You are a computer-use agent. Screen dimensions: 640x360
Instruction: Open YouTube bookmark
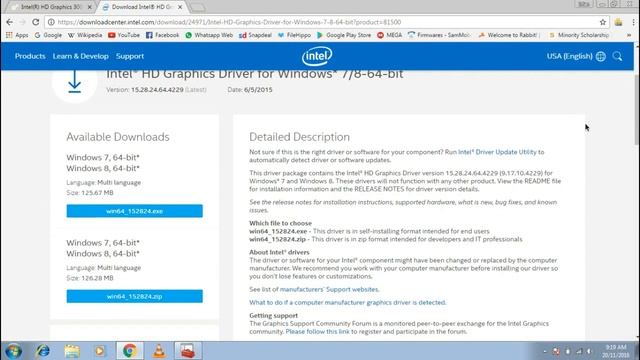click(124, 35)
